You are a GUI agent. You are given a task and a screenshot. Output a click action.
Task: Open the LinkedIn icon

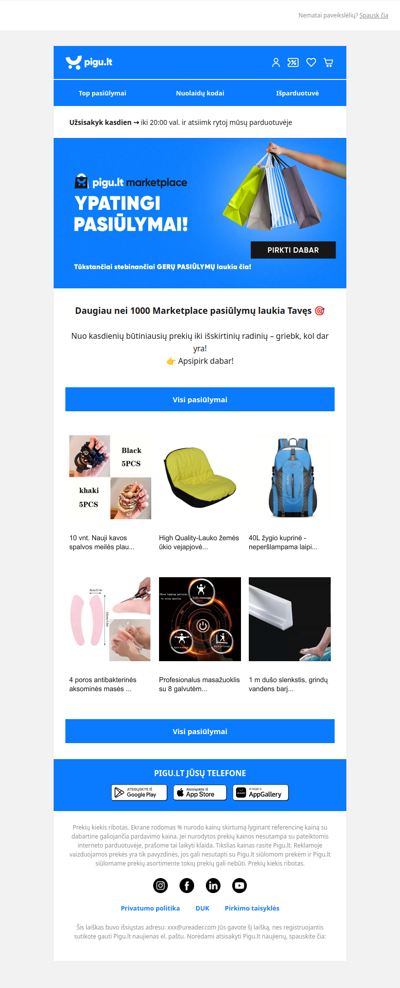tap(213, 885)
